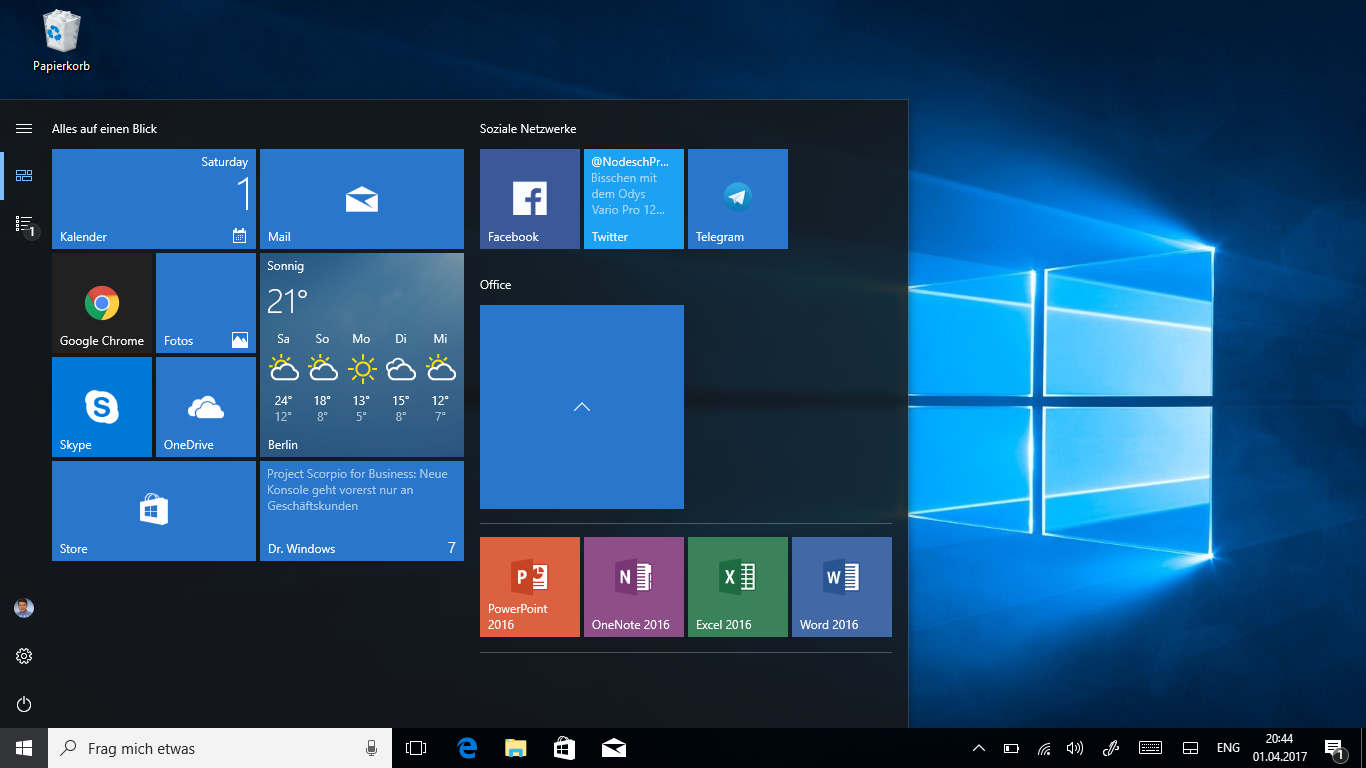1366x768 pixels.
Task: Open Settings via the gear icon
Action: pos(24,656)
